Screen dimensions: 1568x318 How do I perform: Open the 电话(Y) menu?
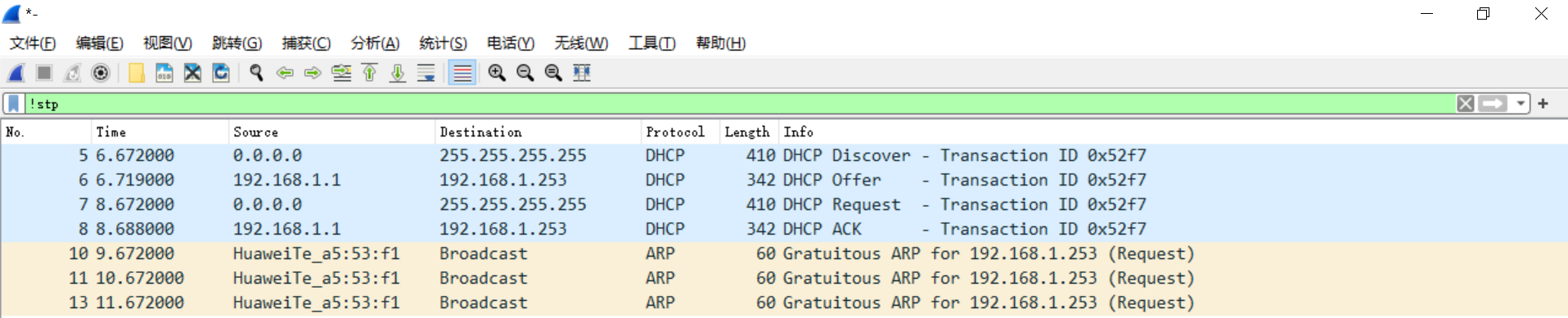tap(511, 43)
